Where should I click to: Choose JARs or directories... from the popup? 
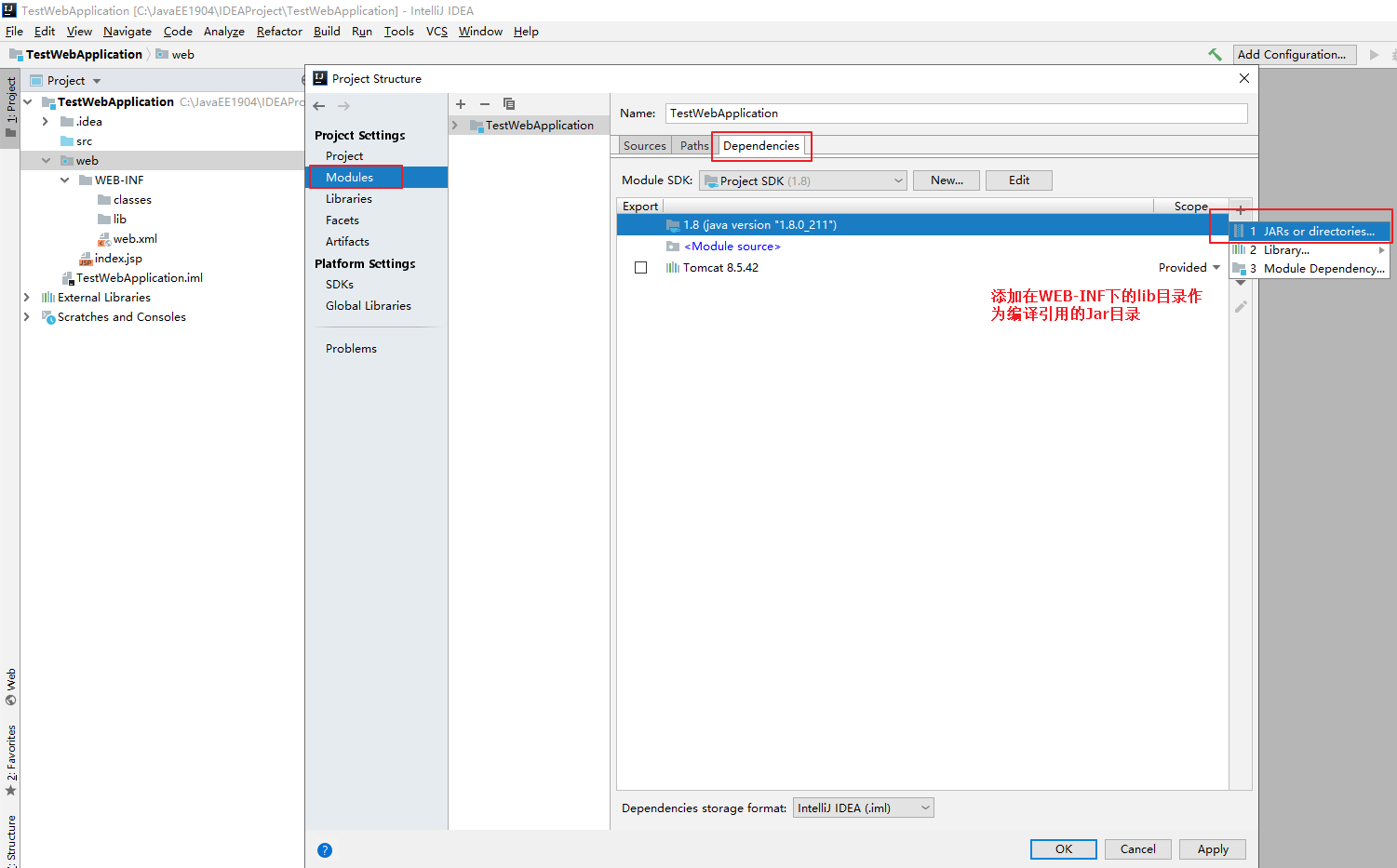[x=1310, y=232]
